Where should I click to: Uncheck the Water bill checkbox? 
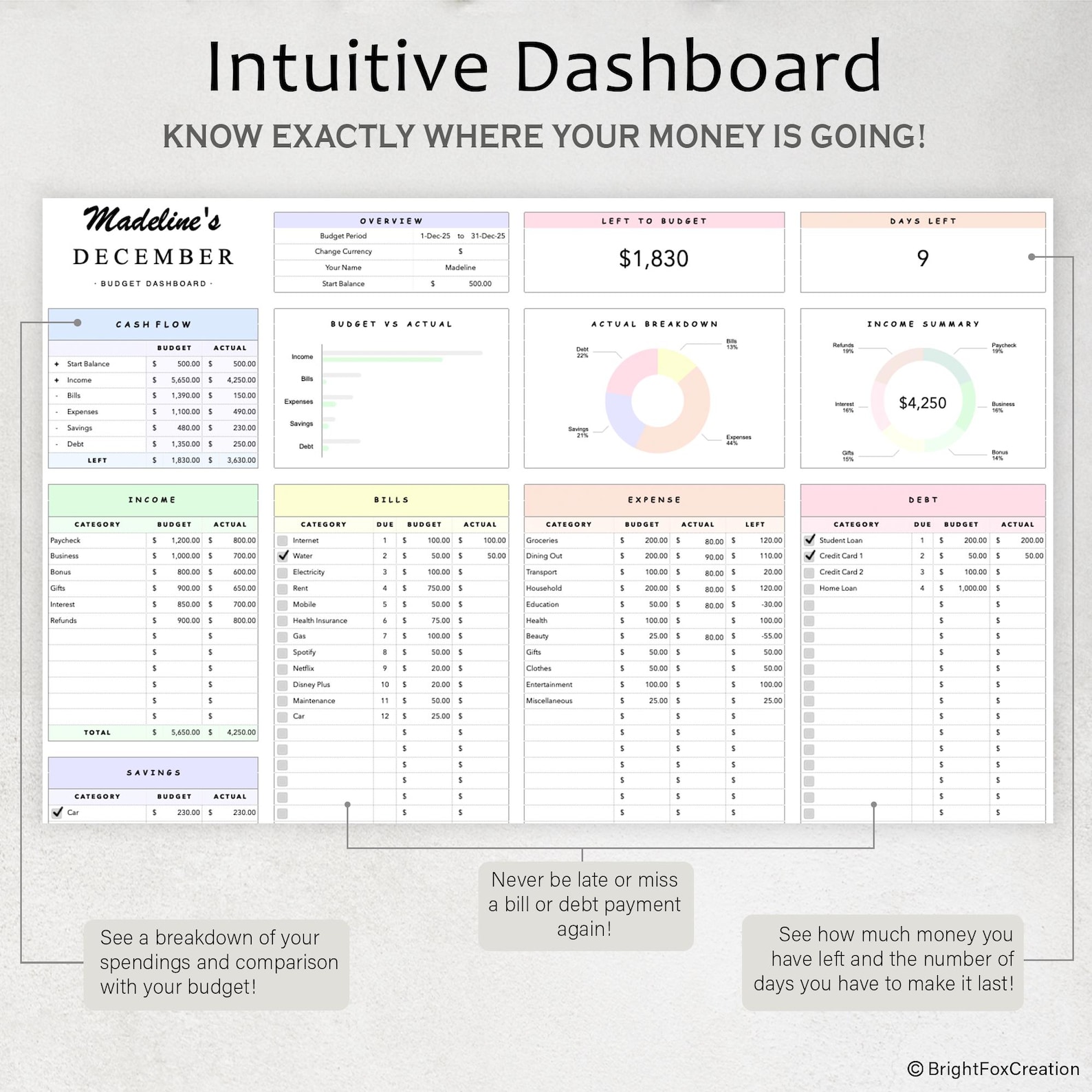[x=283, y=556]
